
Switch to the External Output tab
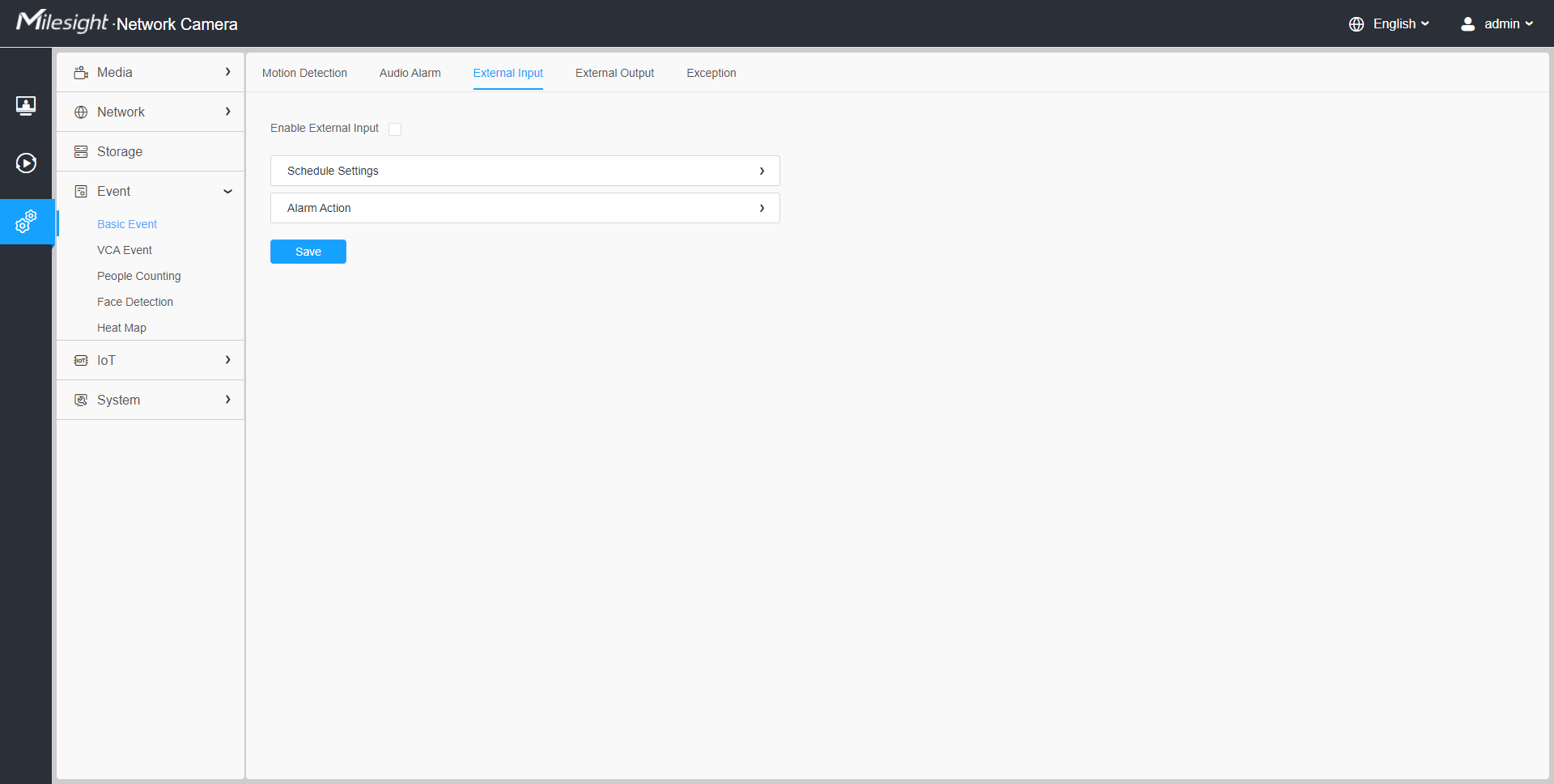pos(614,73)
